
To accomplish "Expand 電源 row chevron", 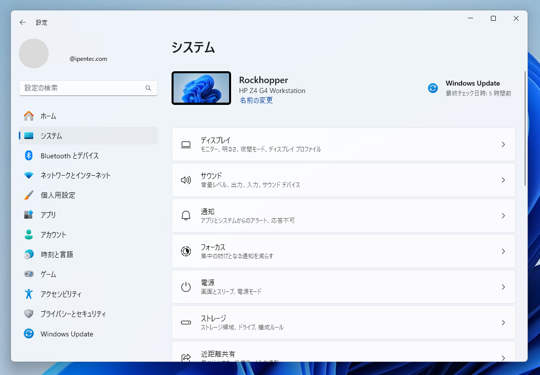I will [503, 287].
